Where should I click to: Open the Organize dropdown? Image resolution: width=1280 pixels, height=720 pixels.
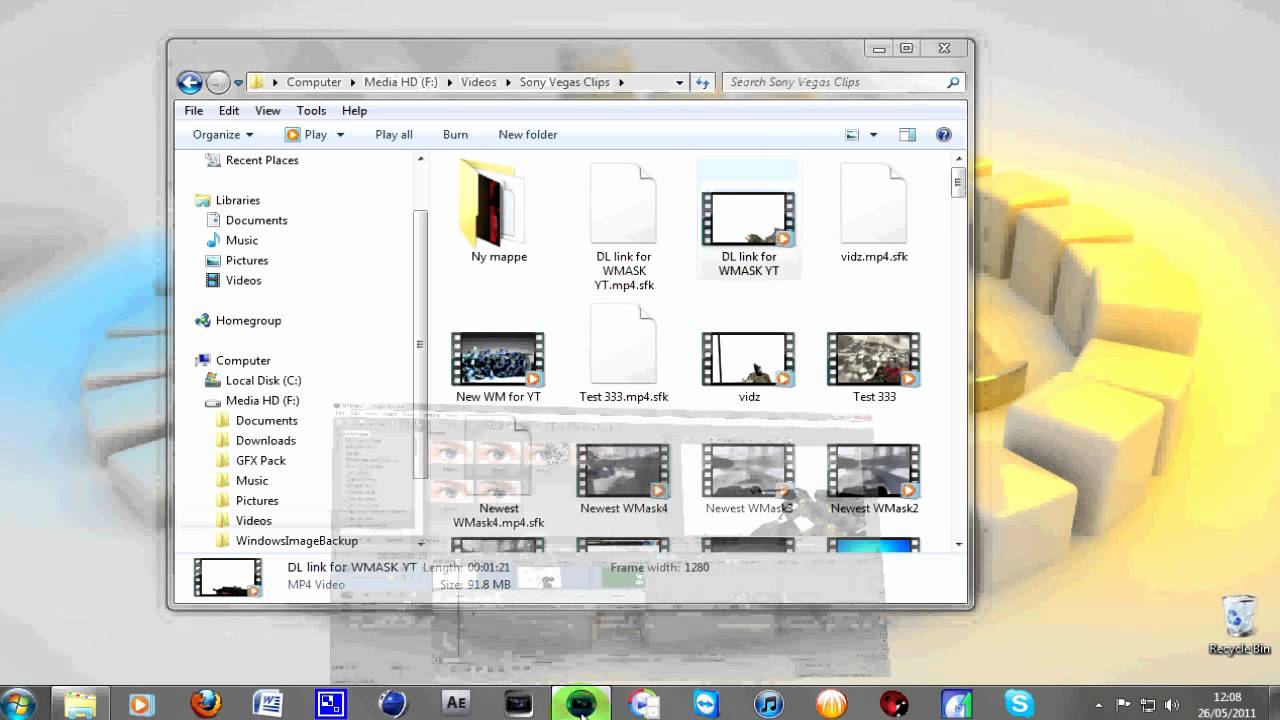coord(222,134)
